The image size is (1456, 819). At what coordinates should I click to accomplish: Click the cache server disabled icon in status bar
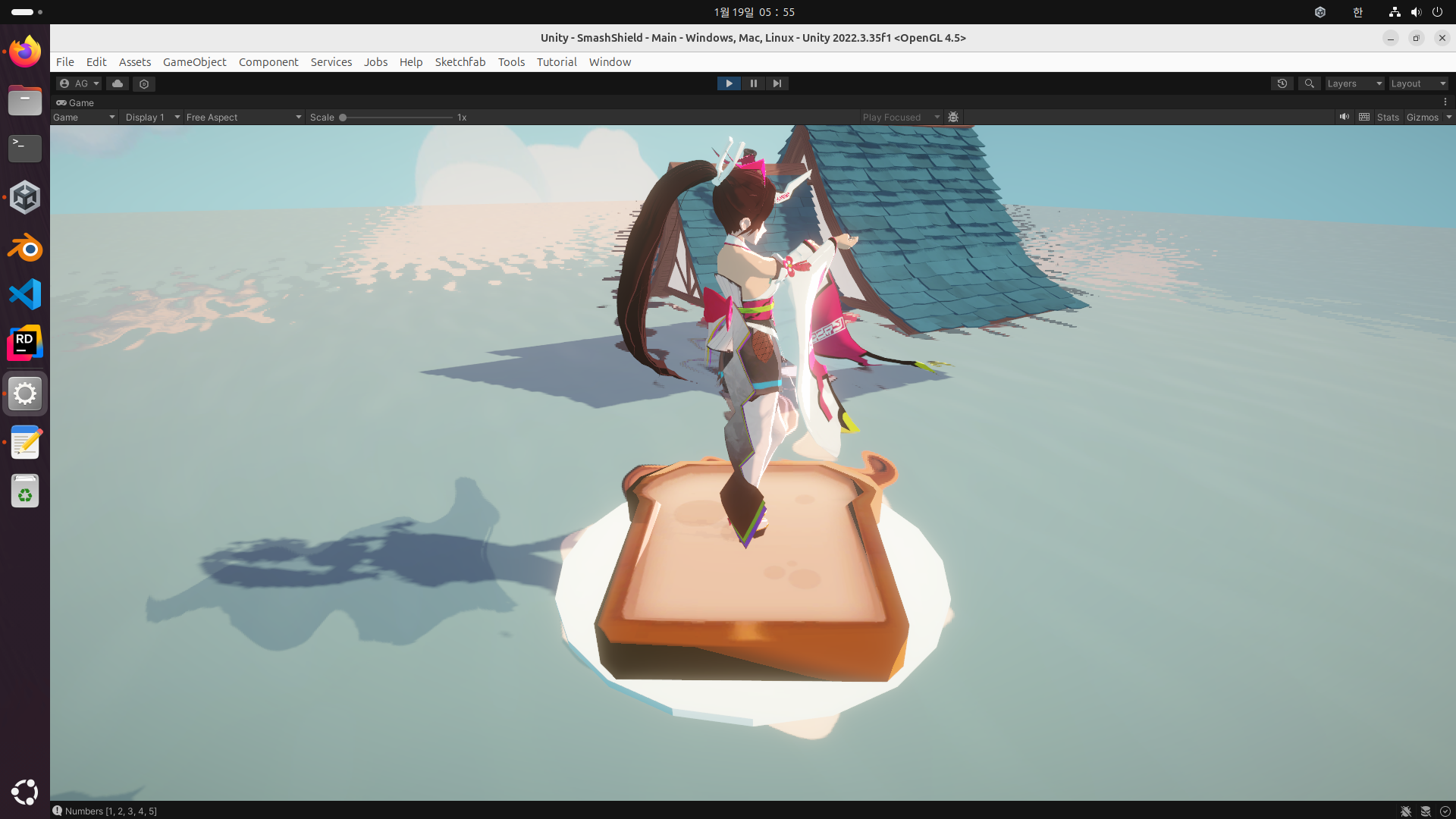[x=1426, y=811]
